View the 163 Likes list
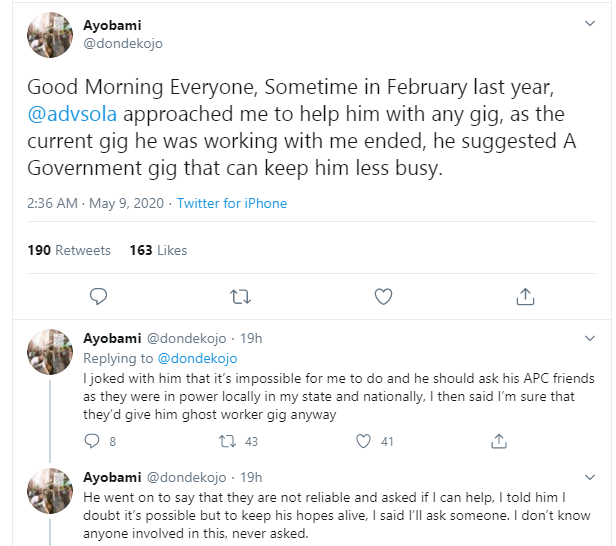This screenshot has width=616, height=546. pos(158,250)
